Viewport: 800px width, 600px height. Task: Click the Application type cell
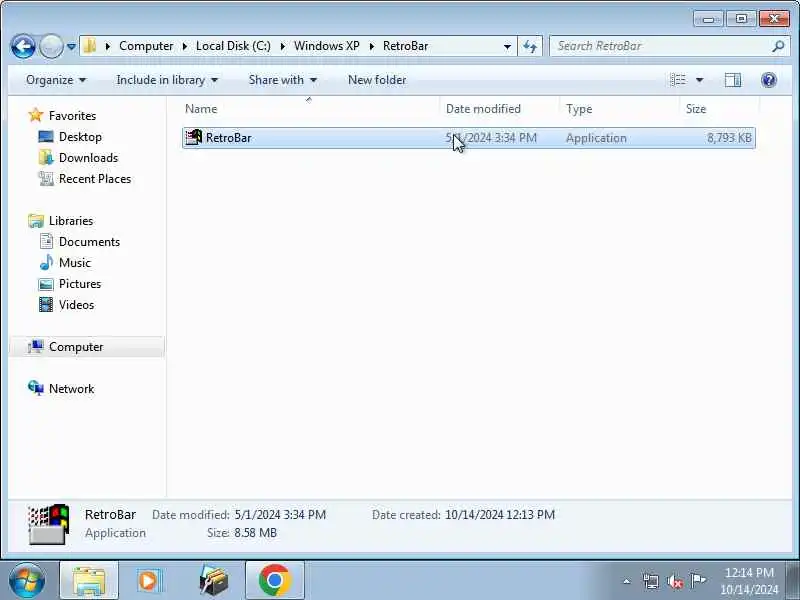(596, 138)
